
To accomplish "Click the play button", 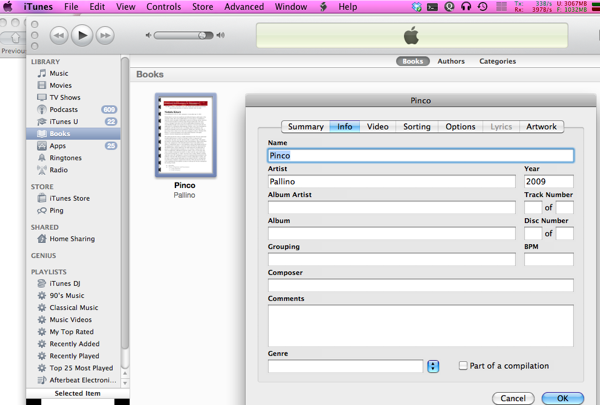I will 82,35.
